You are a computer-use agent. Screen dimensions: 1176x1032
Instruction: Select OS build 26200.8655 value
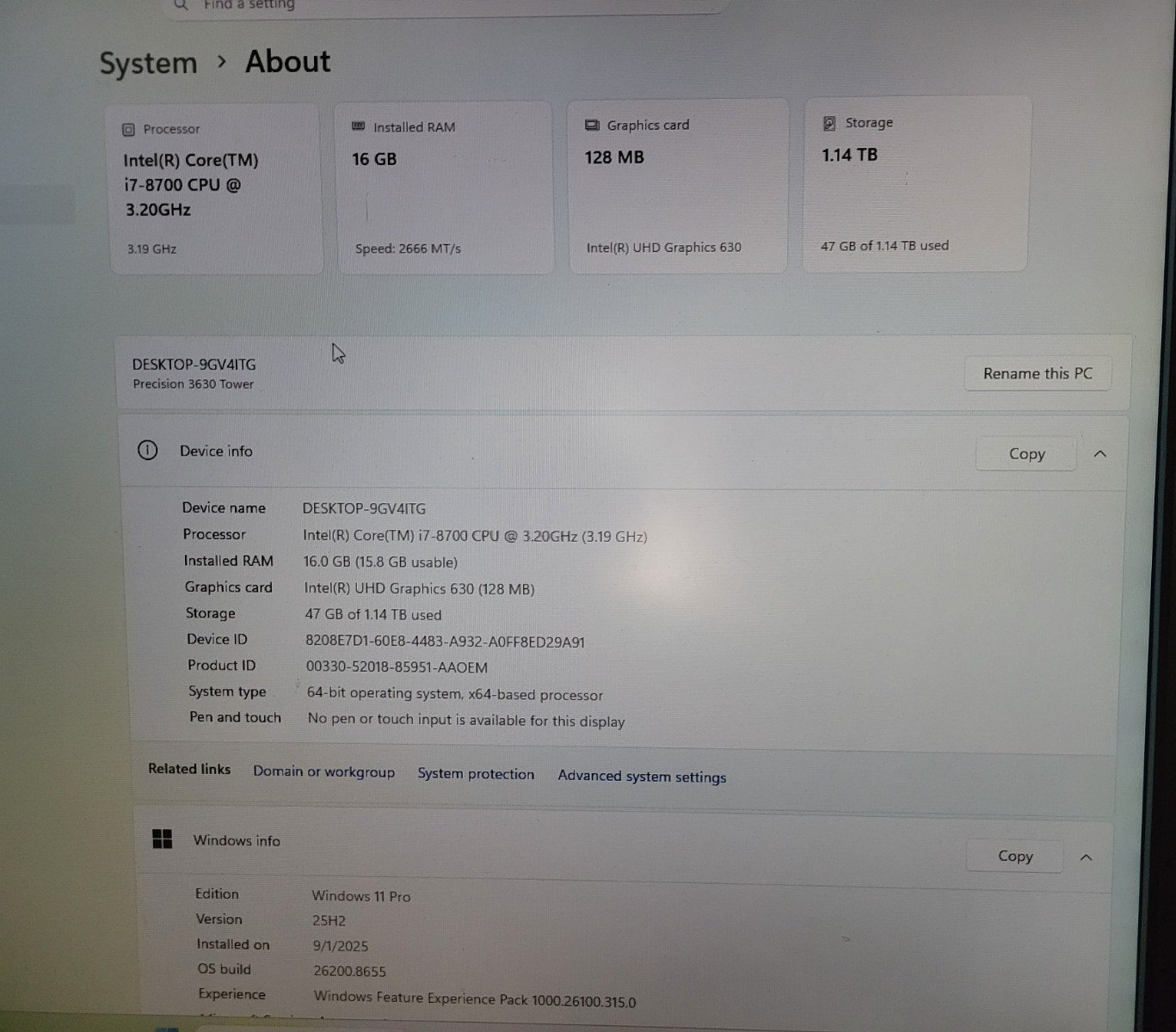pos(349,971)
